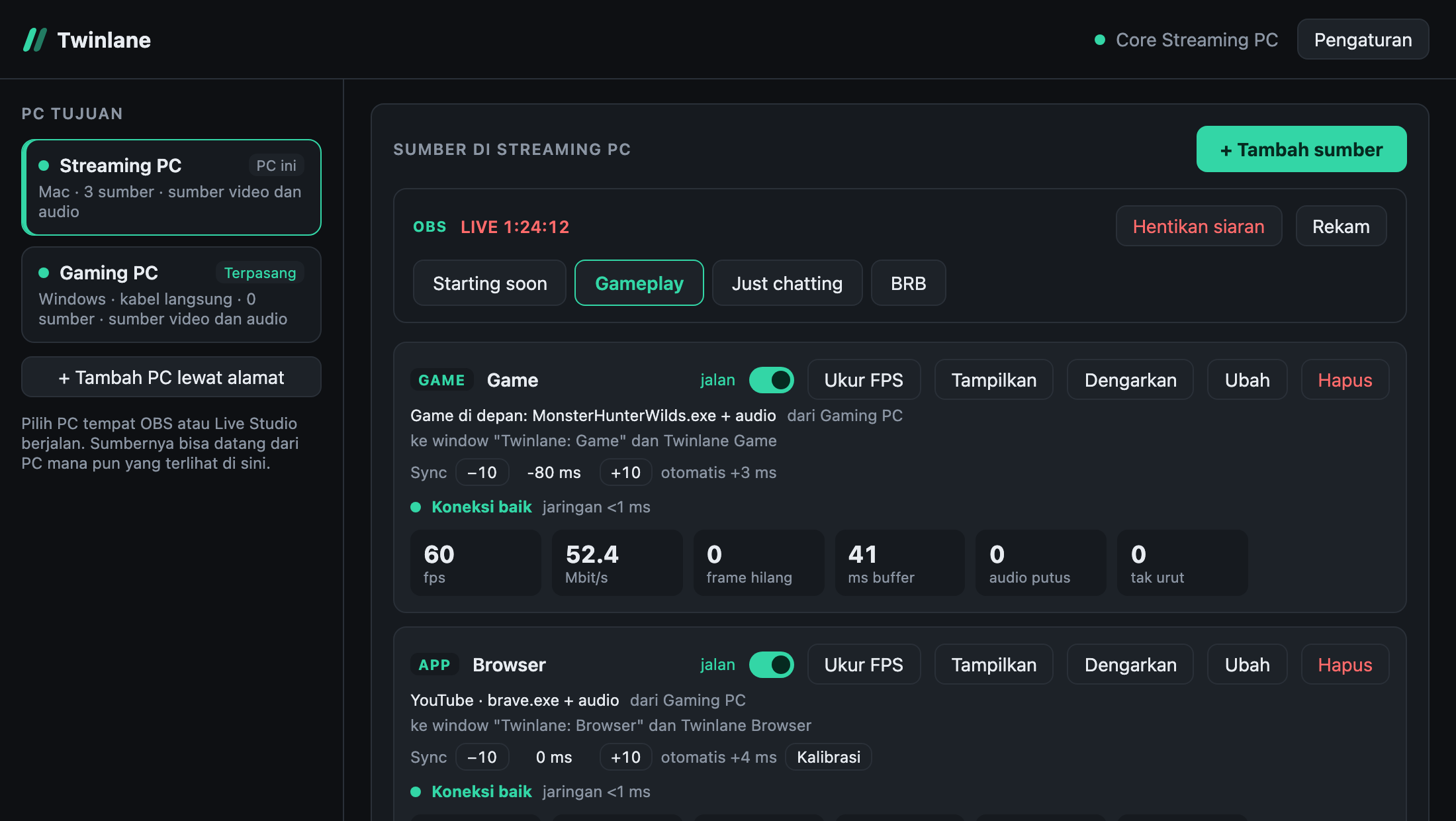Click Dengarkan for Browser source

coord(1130,665)
